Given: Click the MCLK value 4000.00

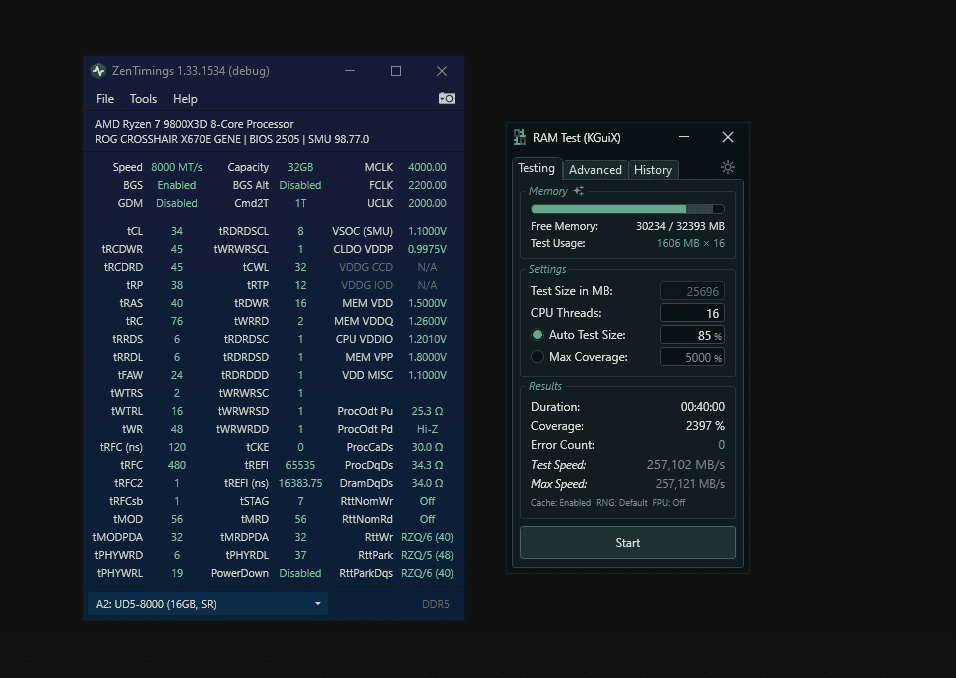Looking at the screenshot, I should coord(427,167).
